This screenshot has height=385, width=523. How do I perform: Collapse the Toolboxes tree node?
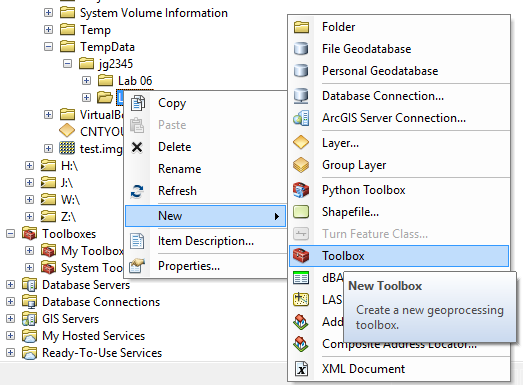pyautogui.click(x=11, y=234)
